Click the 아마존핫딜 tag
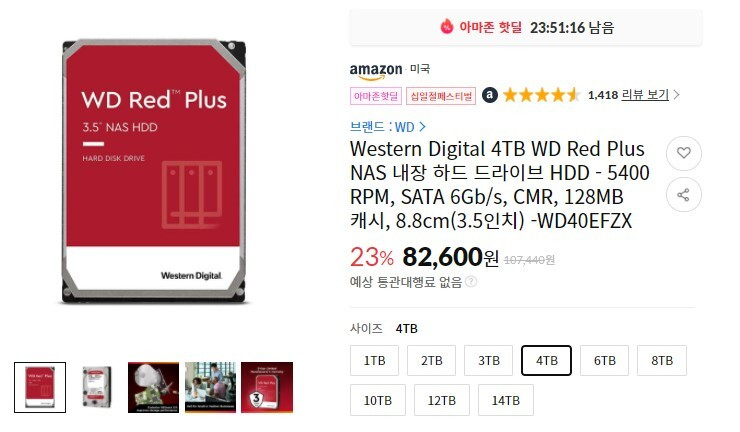 (x=376, y=96)
